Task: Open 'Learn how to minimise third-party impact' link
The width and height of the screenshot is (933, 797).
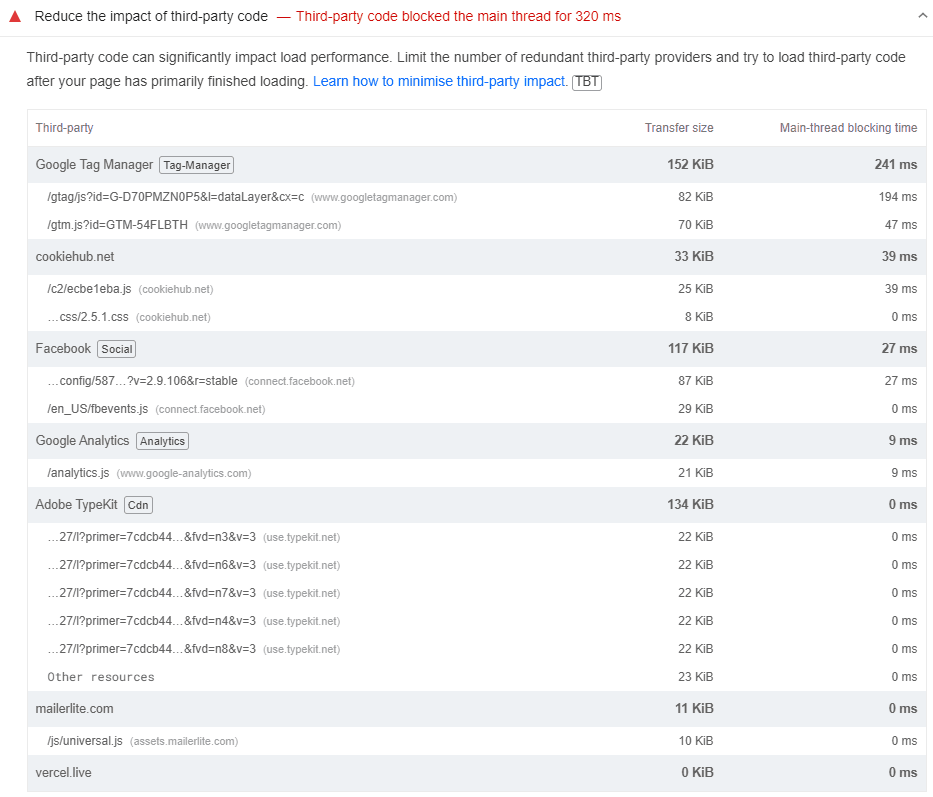Action: pos(440,82)
